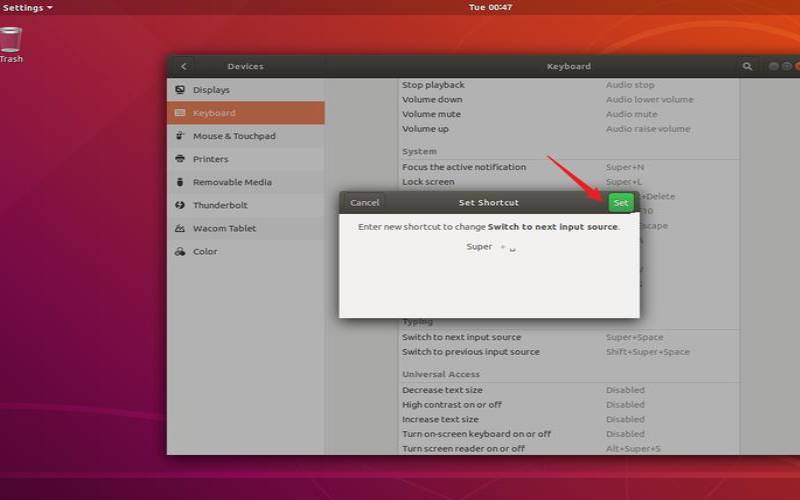Click the Audio stop shortcut value
This screenshot has width=800, height=500.
pyautogui.click(x=630, y=85)
